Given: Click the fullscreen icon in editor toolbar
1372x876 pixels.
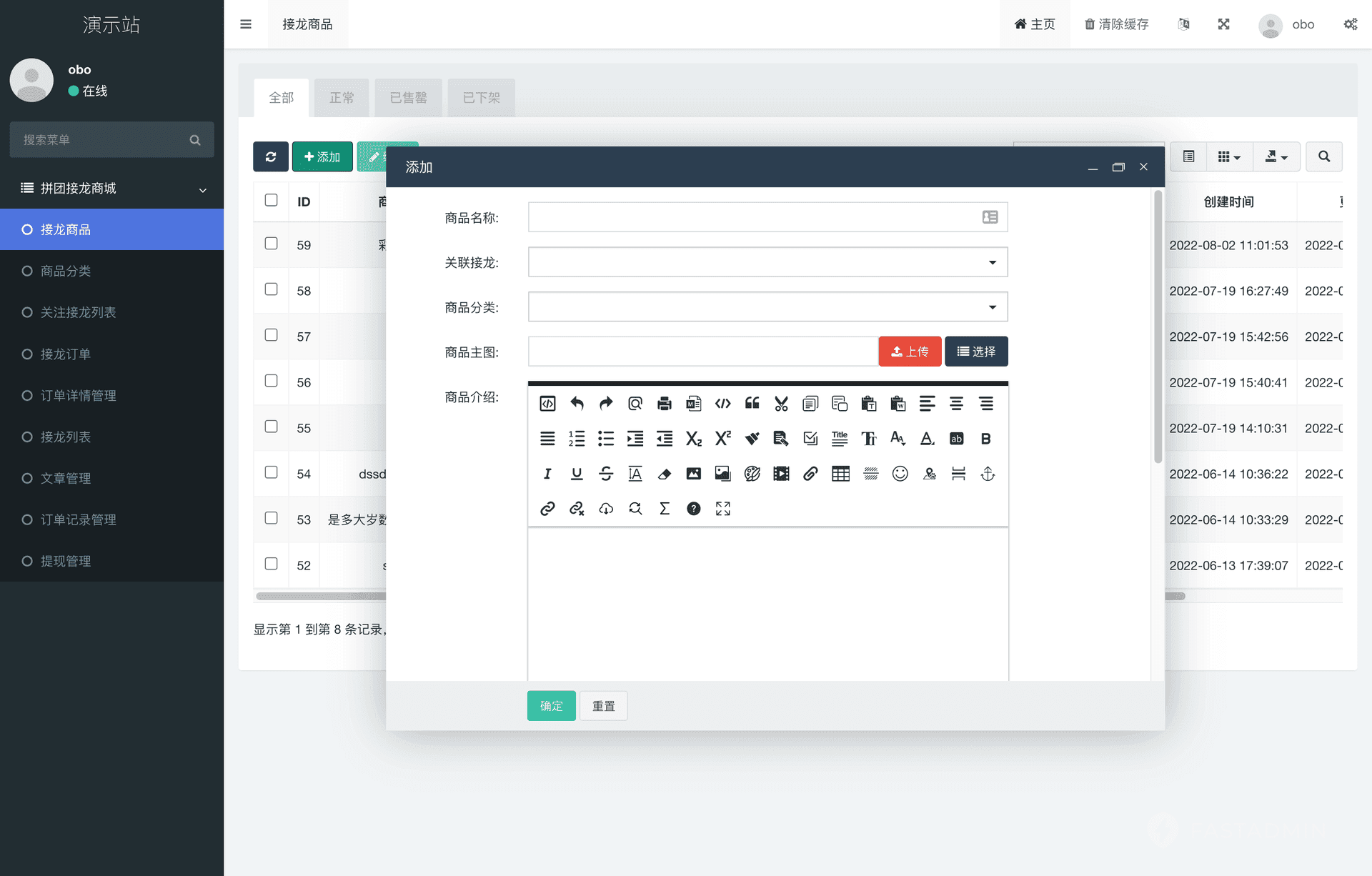Looking at the screenshot, I should pos(722,509).
